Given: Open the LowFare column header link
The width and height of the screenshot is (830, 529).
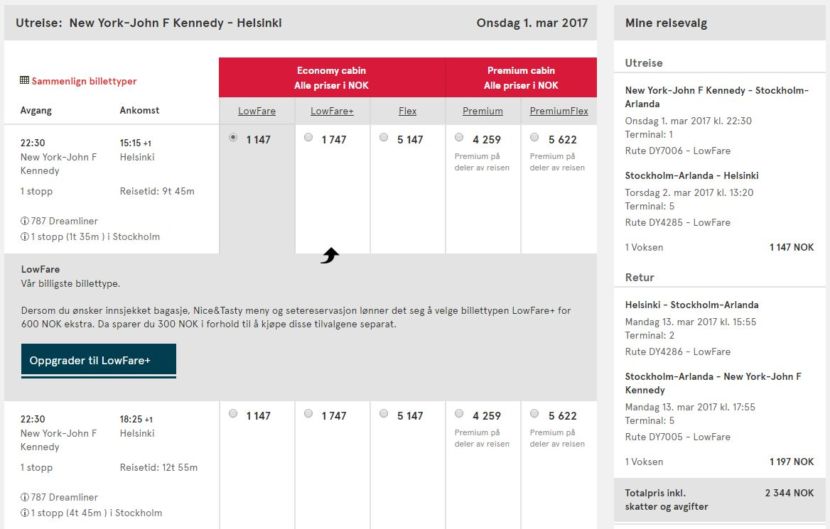Looking at the screenshot, I should pyautogui.click(x=257, y=111).
